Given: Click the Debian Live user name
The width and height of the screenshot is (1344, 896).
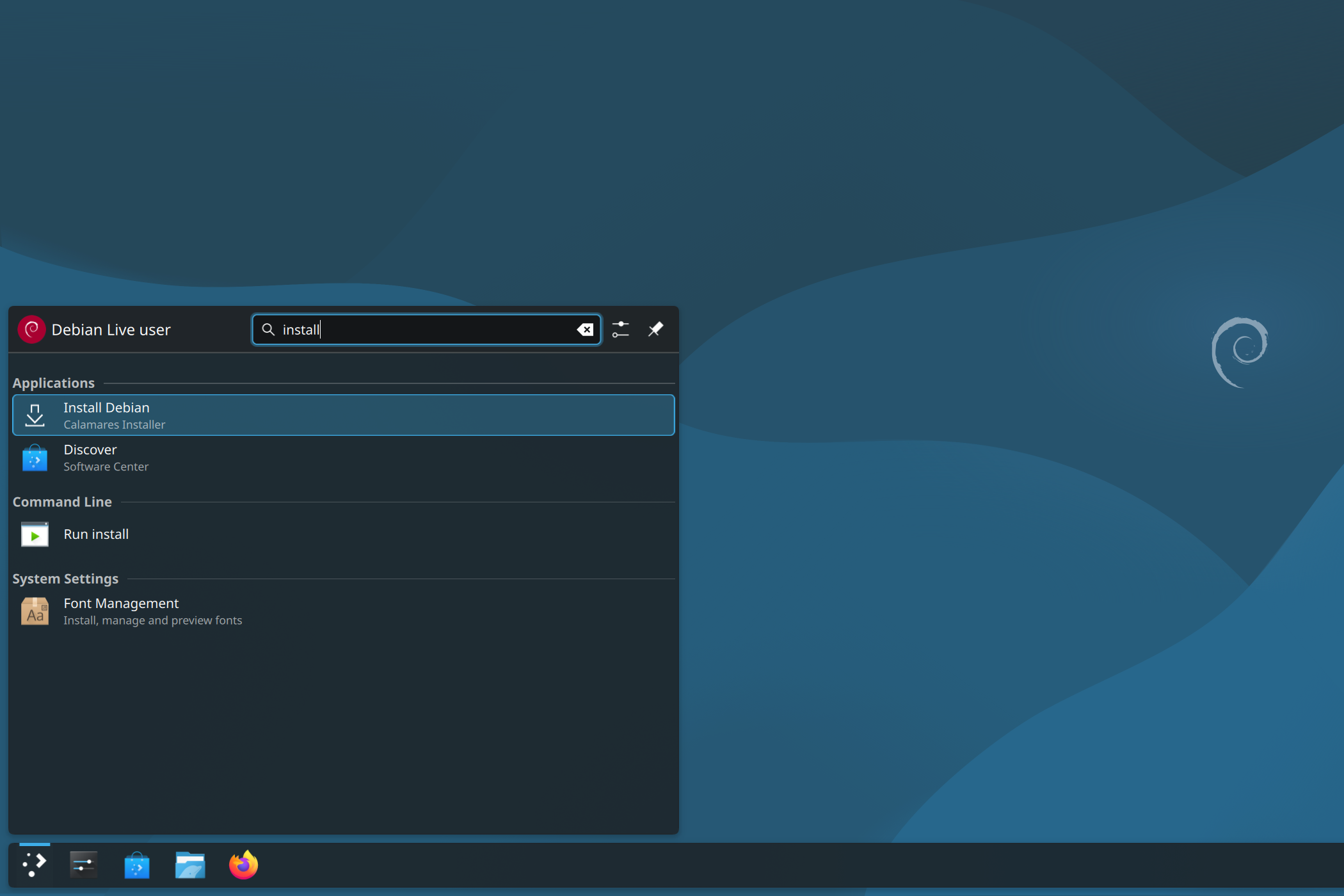Looking at the screenshot, I should click(x=111, y=330).
